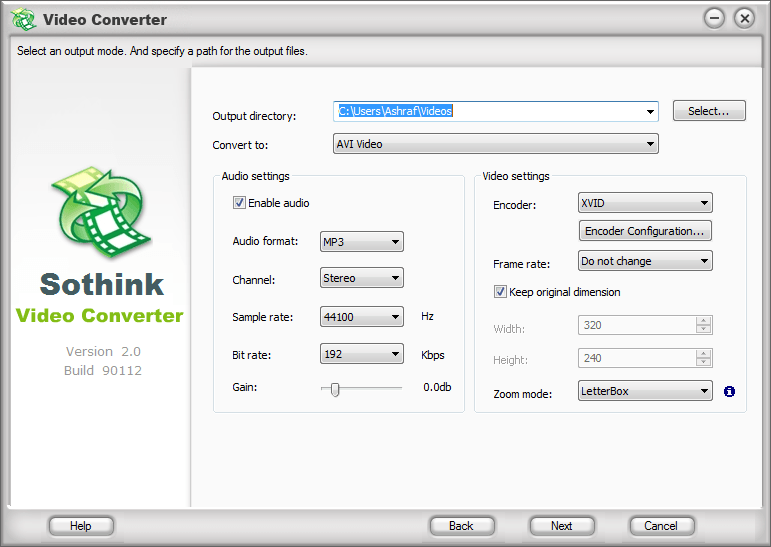This screenshot has height=547, width=771.
Task: Click Next to continue
Action: (562, 526)
